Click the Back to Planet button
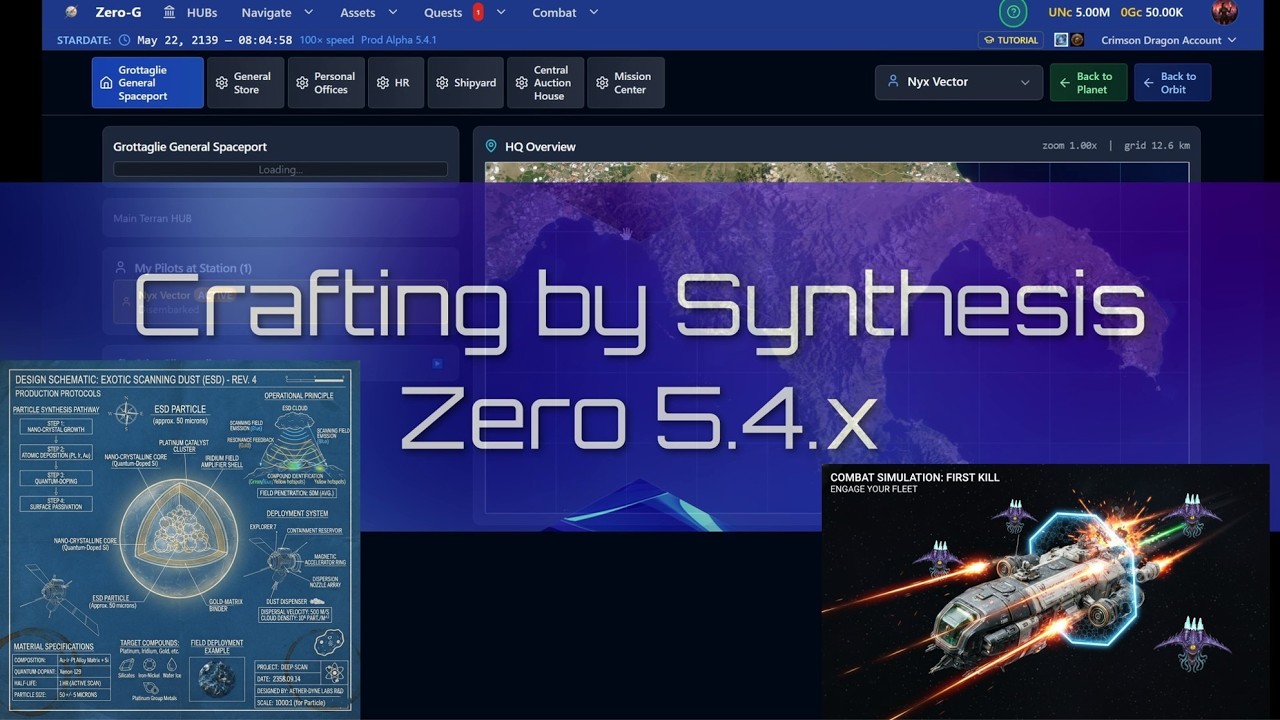The image size is (1280, 720). (1088, 83)
